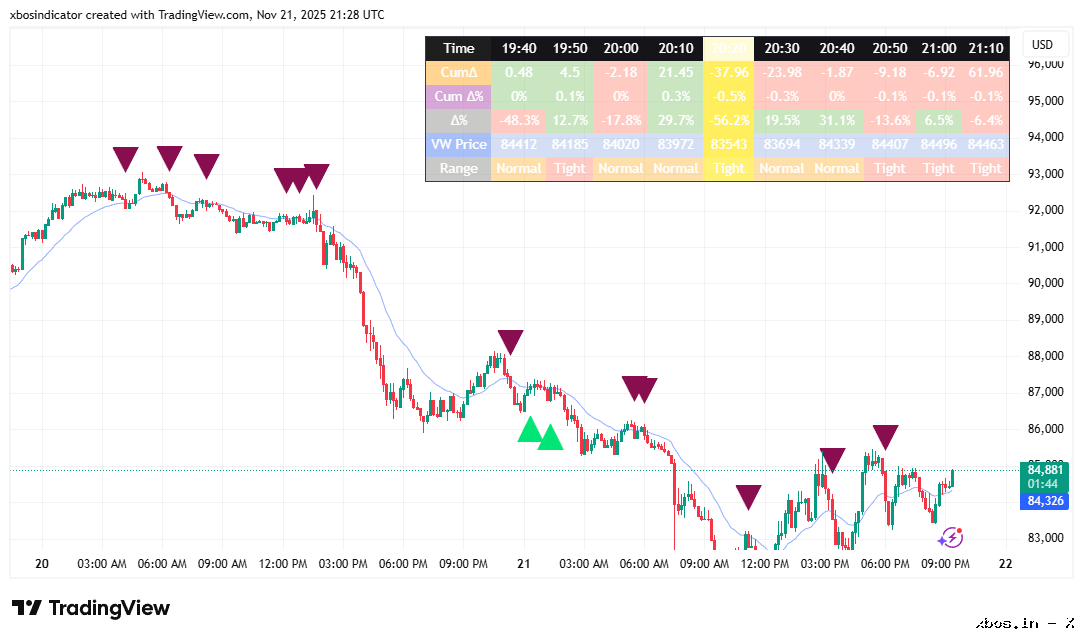1083x638 pixels.
Task: Select the sell marker above the 88,000 peak
Action: point(510,341)
